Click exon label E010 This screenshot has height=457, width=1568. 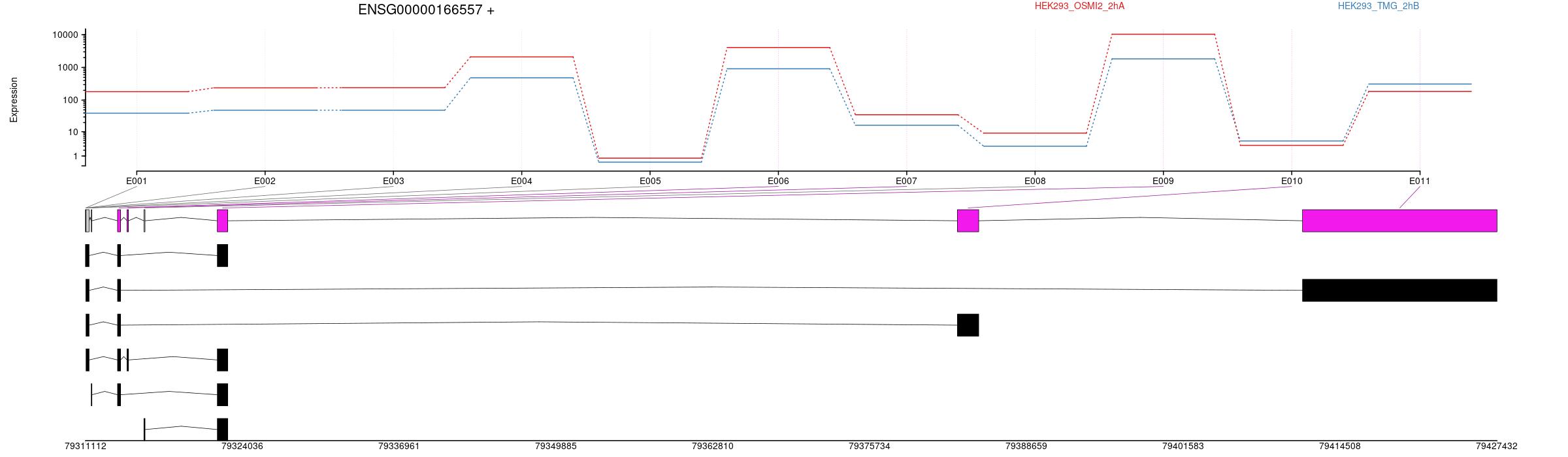click(x=1291, y=181)
